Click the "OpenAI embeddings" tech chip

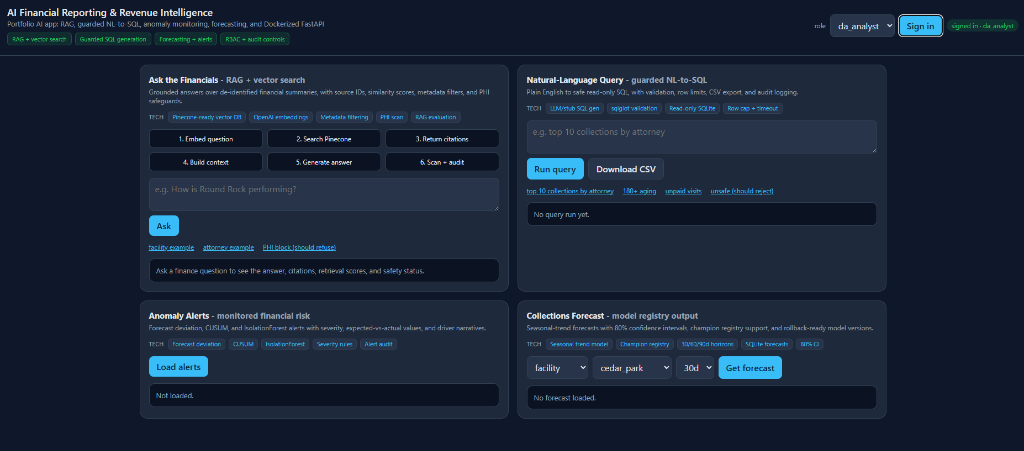[x=281, y=117]
